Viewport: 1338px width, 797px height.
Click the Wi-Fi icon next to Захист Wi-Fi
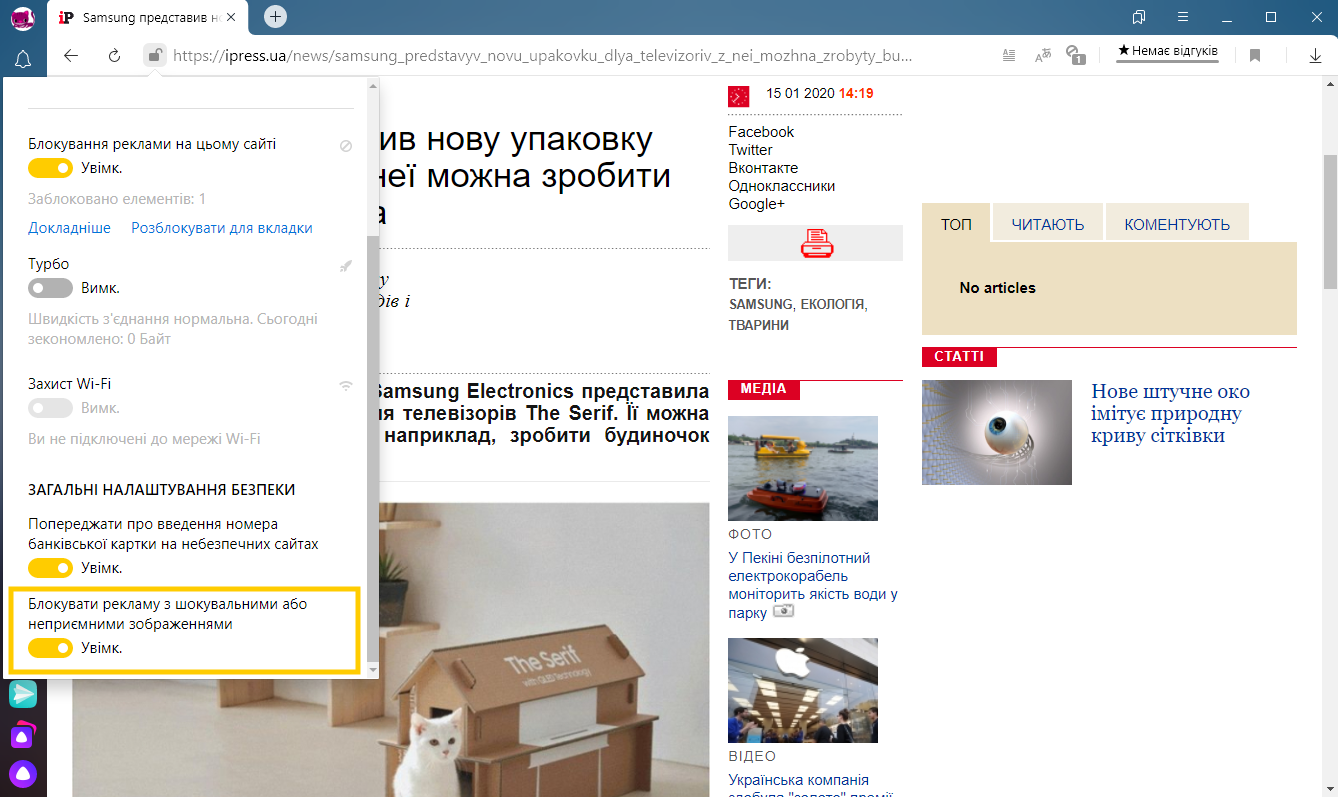[346, 385]
